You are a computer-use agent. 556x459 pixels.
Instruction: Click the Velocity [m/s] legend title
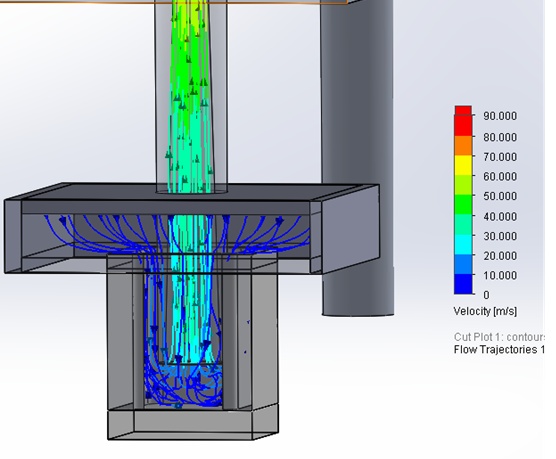(485, 311)
